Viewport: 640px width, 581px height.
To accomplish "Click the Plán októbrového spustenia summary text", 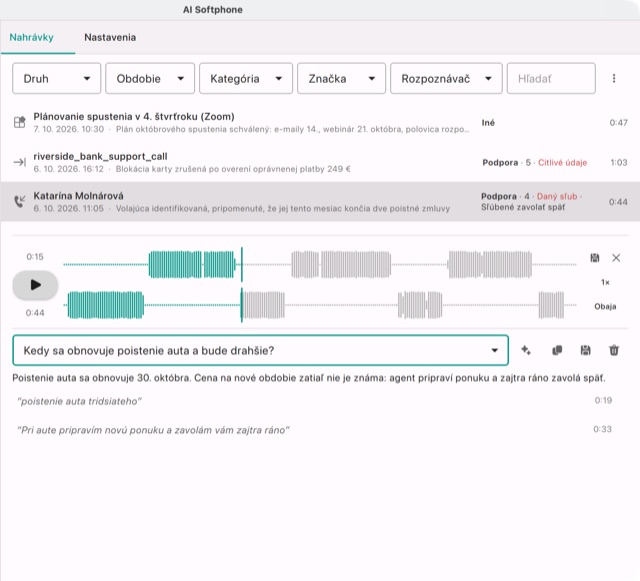I will (293, 129).
